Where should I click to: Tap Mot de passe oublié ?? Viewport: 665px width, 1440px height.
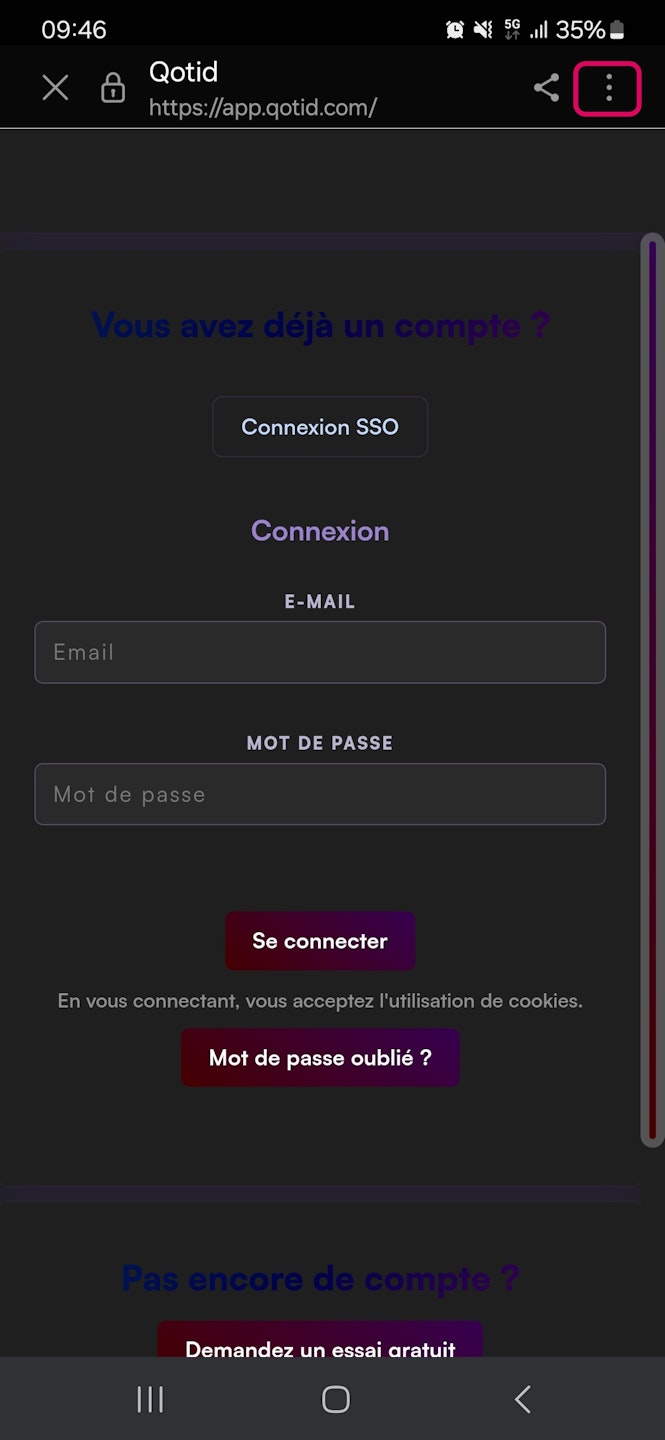(320, 1057)
